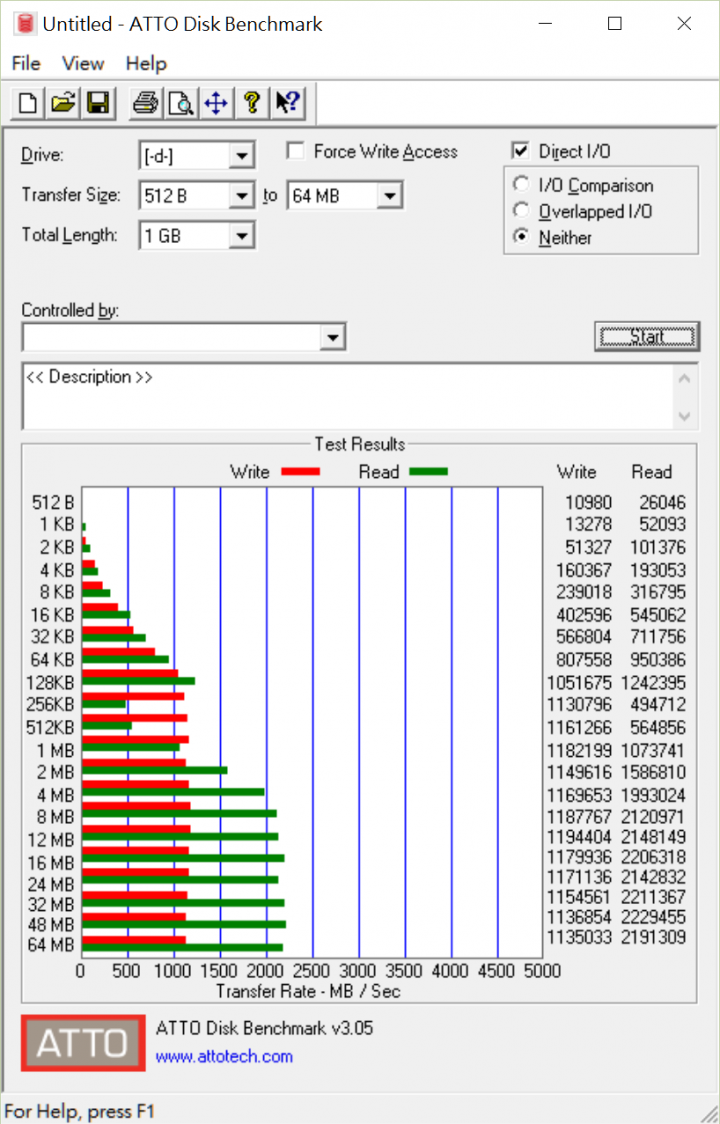Image resolution: width=720 pixels, height=1124 pixels.
Task: Open Print Preview toolbar icon
Action: pos(181,103)
